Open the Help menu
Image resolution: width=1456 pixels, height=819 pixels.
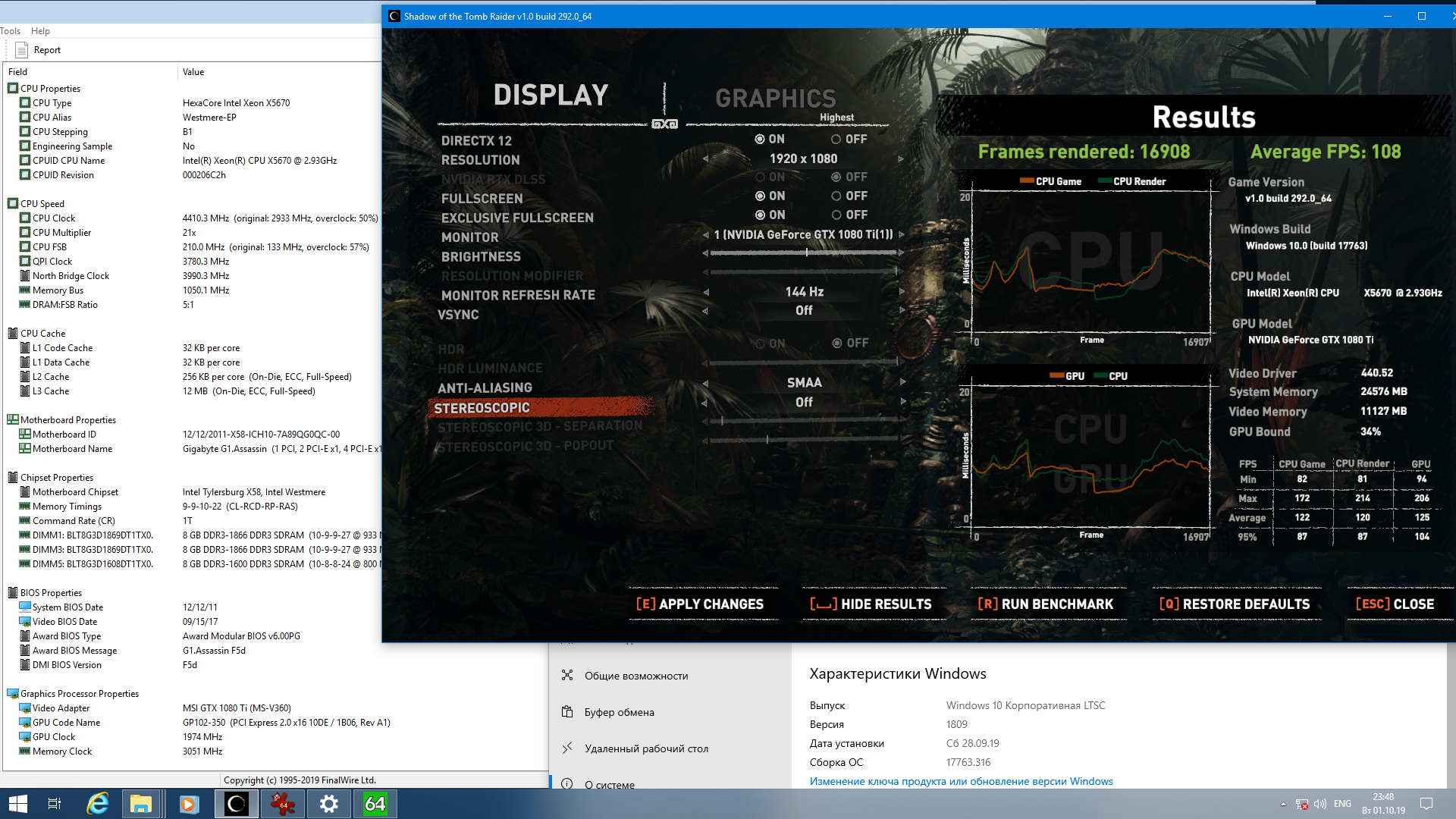[40, 31]
